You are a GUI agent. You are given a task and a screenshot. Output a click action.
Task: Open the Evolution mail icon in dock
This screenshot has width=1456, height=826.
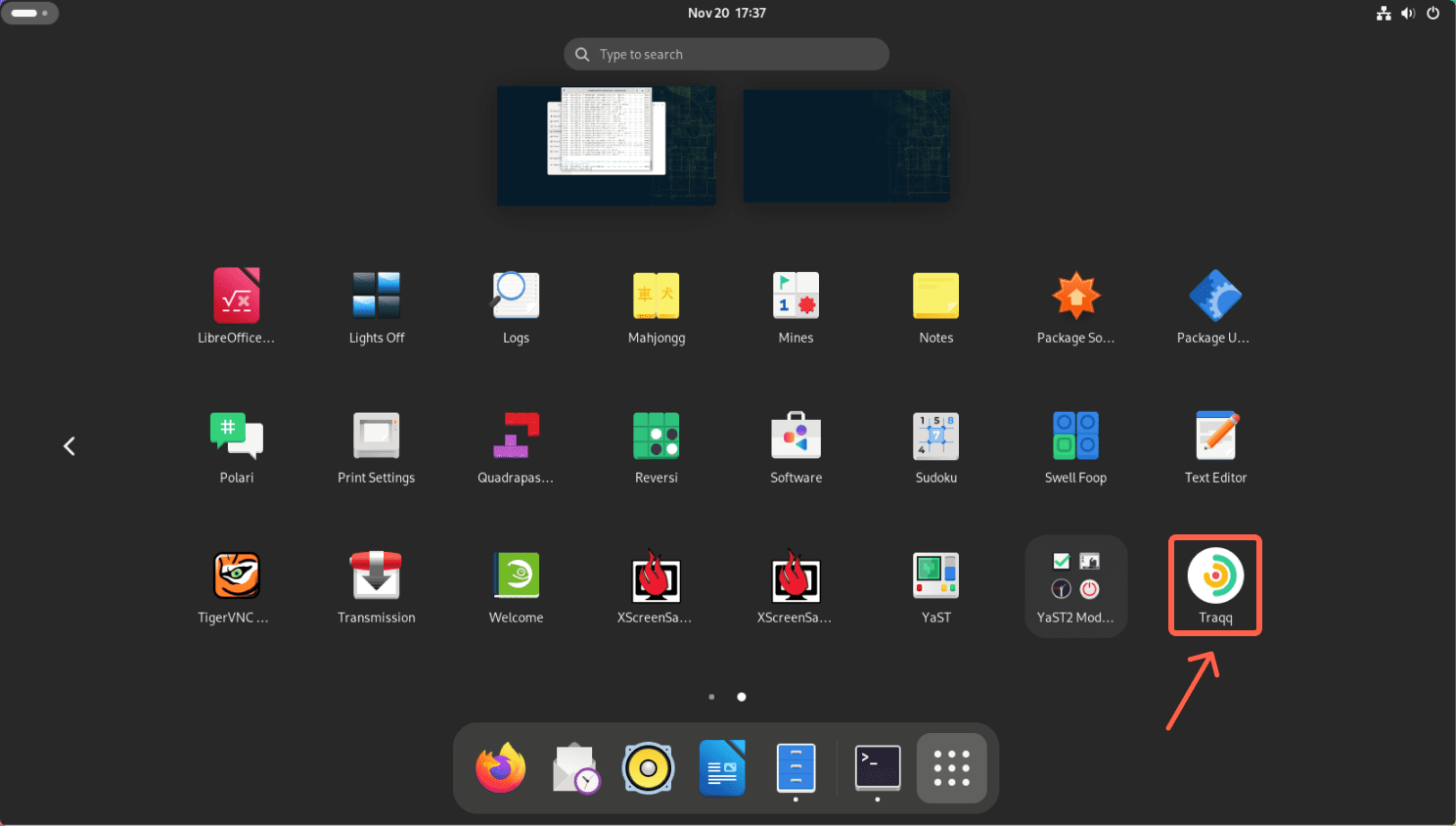(x=575, y=768)
